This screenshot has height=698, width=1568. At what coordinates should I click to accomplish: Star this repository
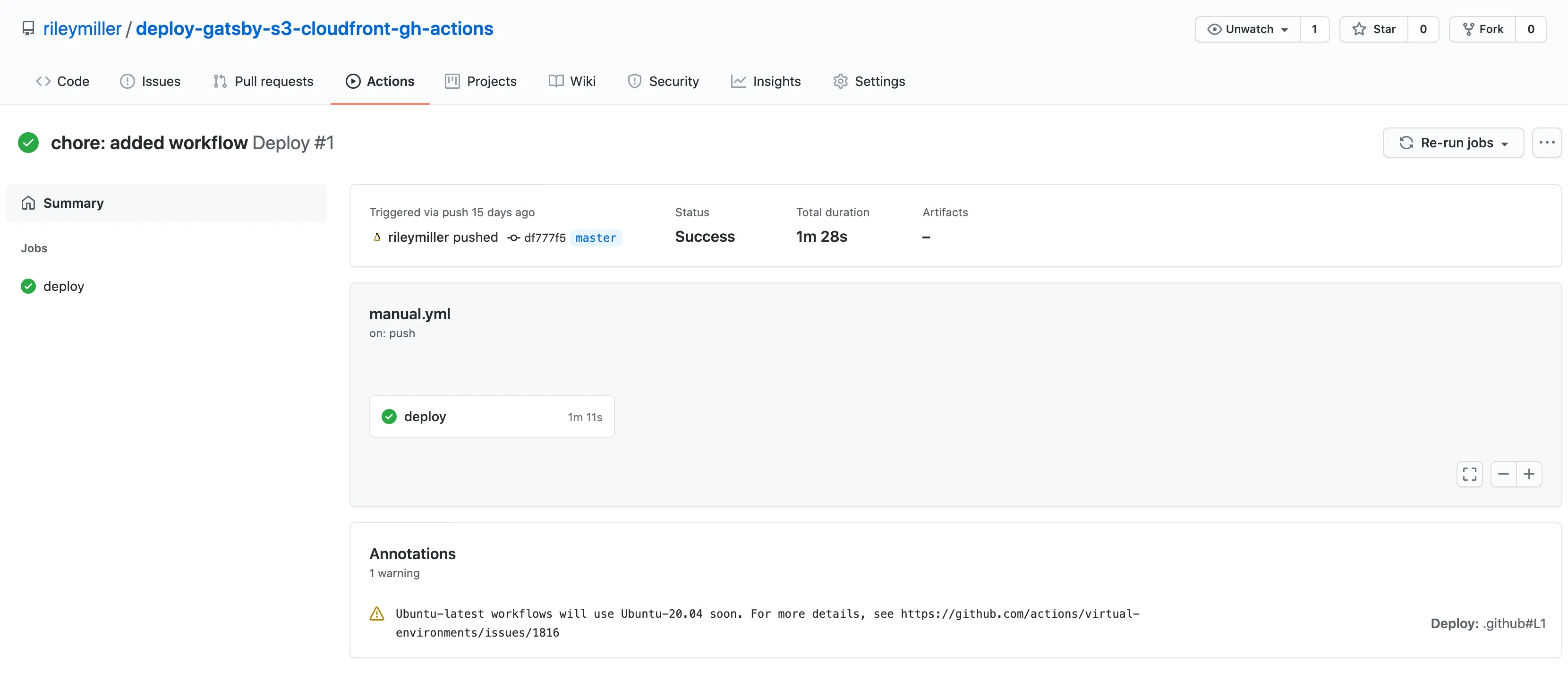[1374, 29]
